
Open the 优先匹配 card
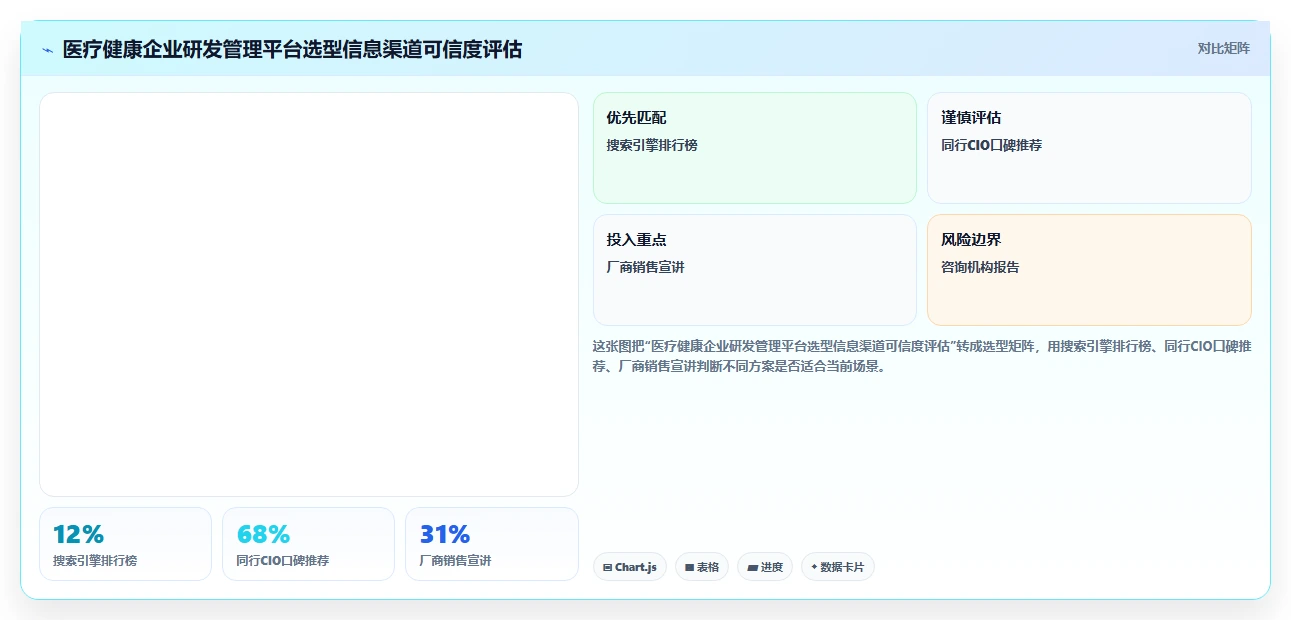click(755, 148)
